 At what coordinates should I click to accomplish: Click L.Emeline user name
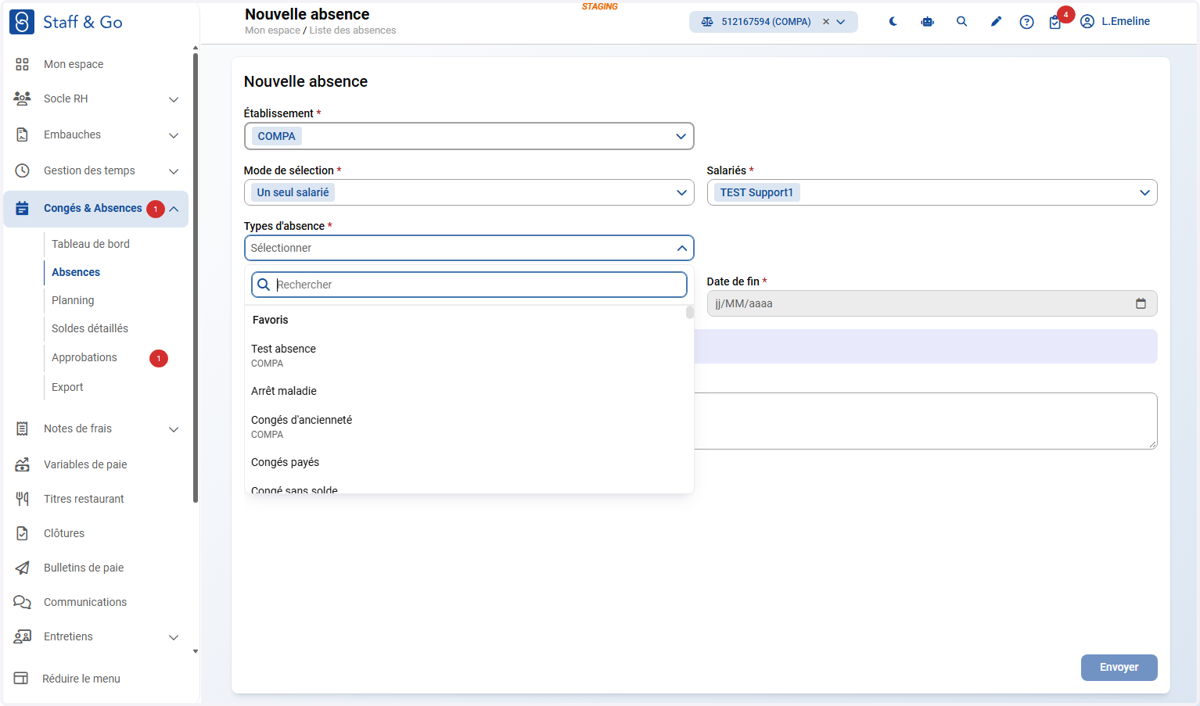(1126, 22)
